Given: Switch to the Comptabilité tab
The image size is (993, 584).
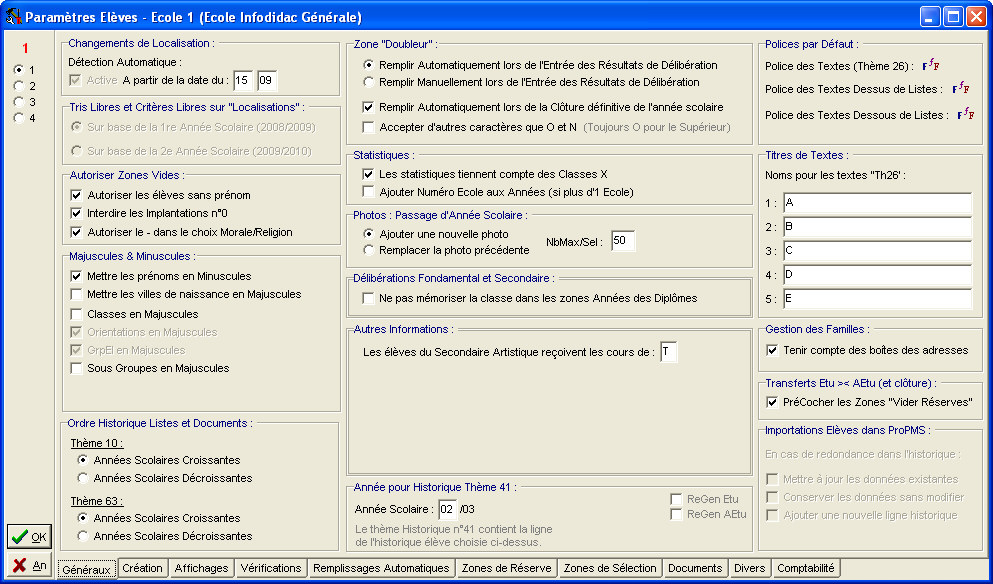Looking at the screenshot, I should (806, 568).
